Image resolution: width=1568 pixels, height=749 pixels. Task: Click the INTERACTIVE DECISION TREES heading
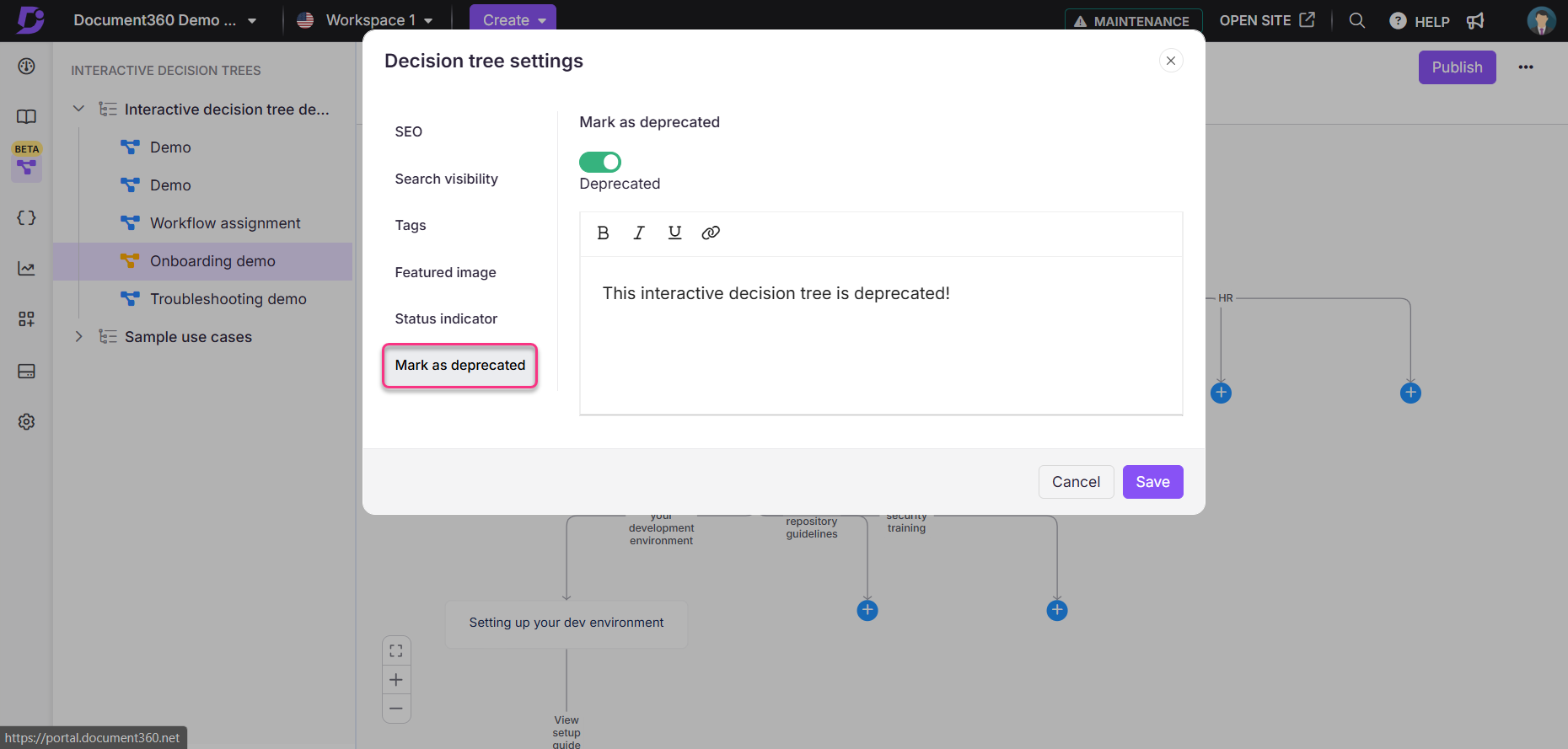pos(166,71)
